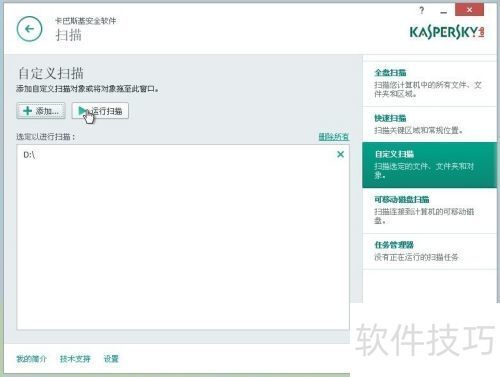The width and height of the screenshot is (500, 377).
Task: Click the Kaspersky logo
Action: point(447,32)
